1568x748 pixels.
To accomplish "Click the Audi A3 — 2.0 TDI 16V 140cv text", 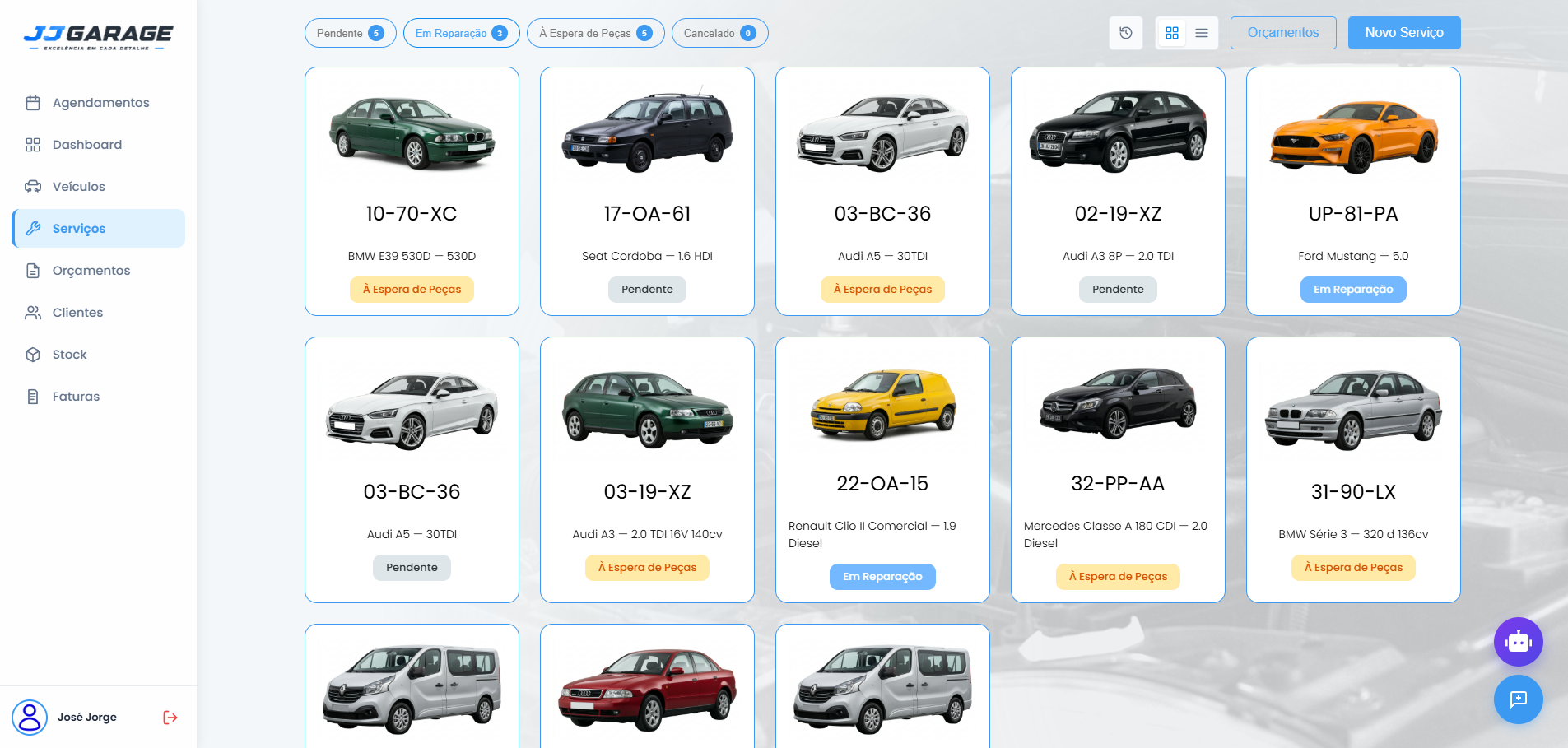I will click(x=647, y=534).
